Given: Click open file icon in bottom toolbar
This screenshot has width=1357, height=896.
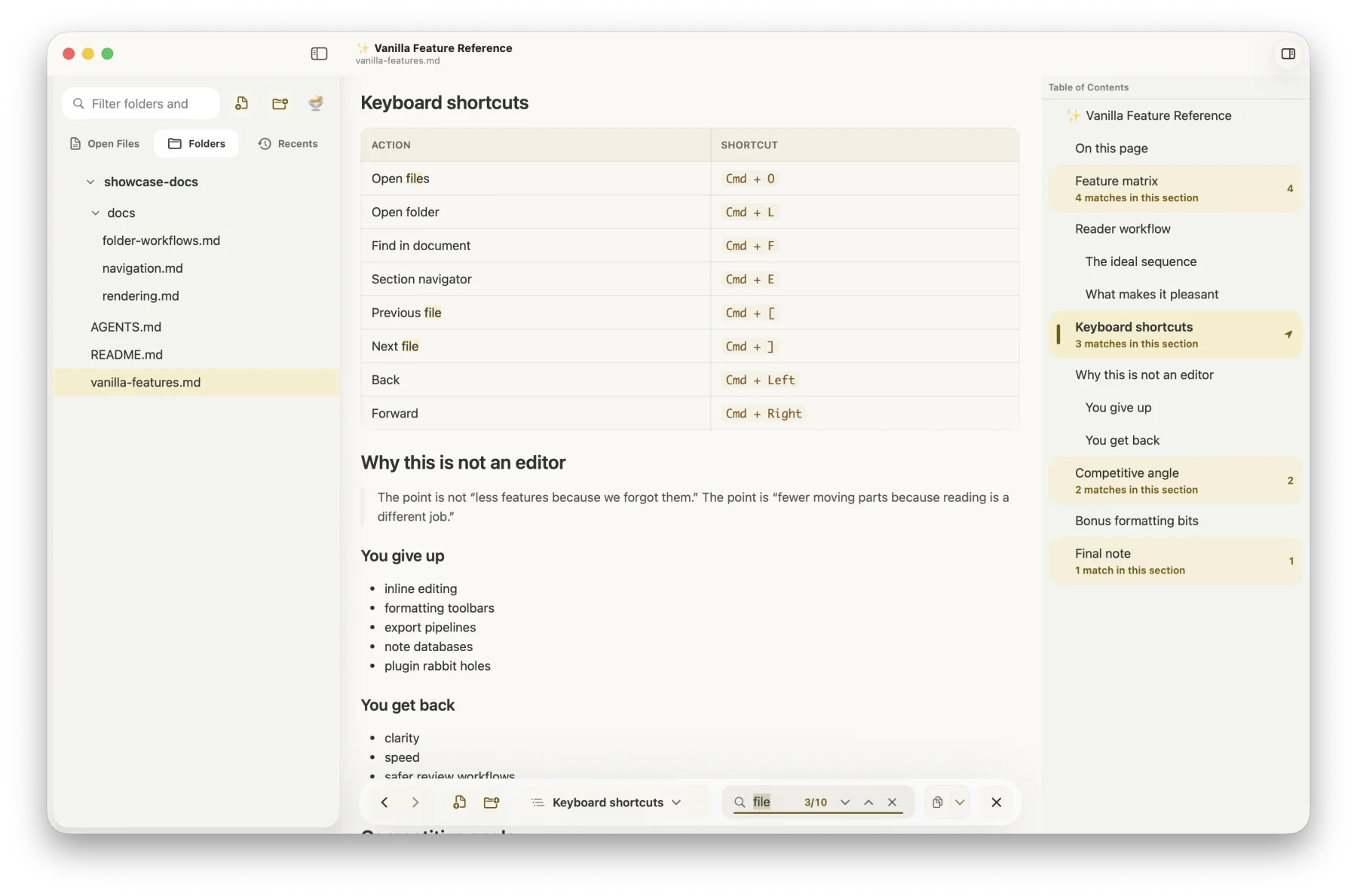Looking at the screenshot, I should point(459,803).
